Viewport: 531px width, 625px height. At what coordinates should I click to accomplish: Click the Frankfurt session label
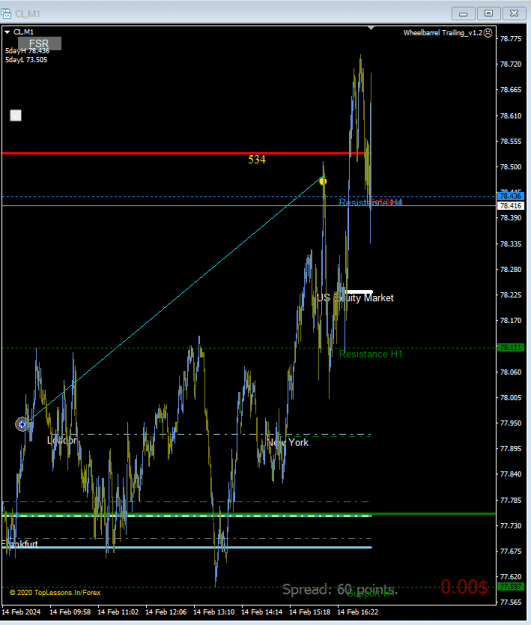(x=20, y=544)
